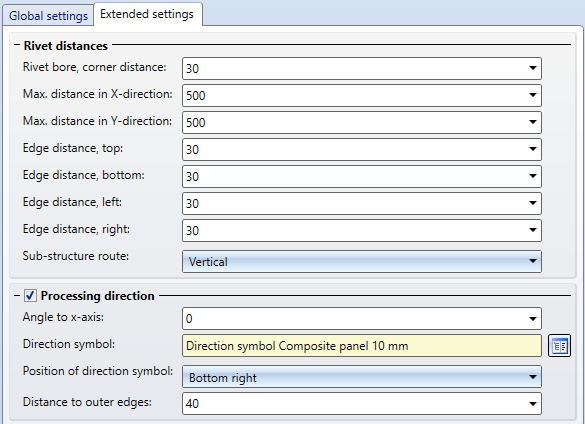This screenshot has height=424, width=585.
Task: Switch to the Global settings tab
Action: pyautogui.click(x=48, y=16)
